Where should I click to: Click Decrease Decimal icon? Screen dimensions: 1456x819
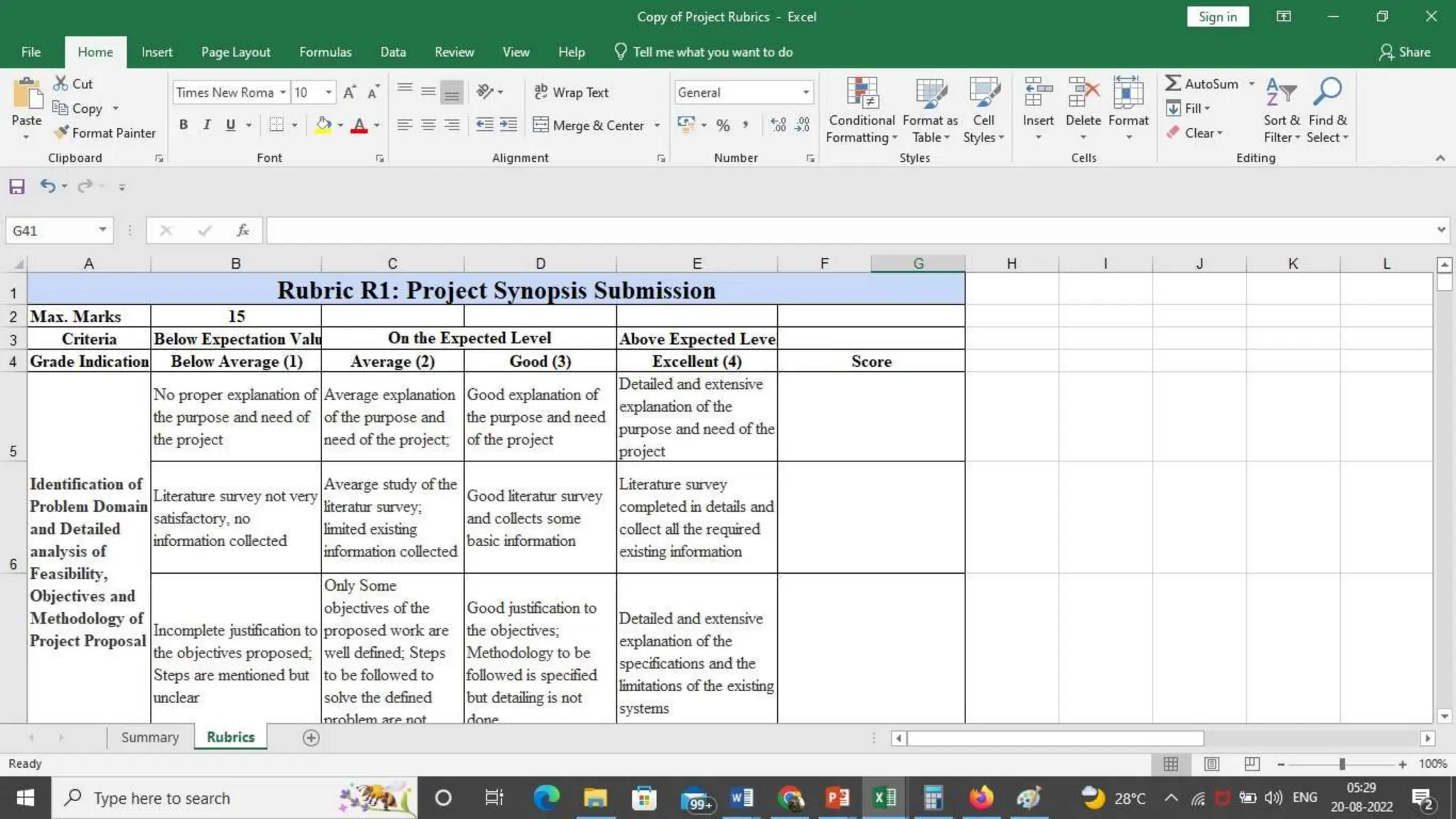coord(803,125)
